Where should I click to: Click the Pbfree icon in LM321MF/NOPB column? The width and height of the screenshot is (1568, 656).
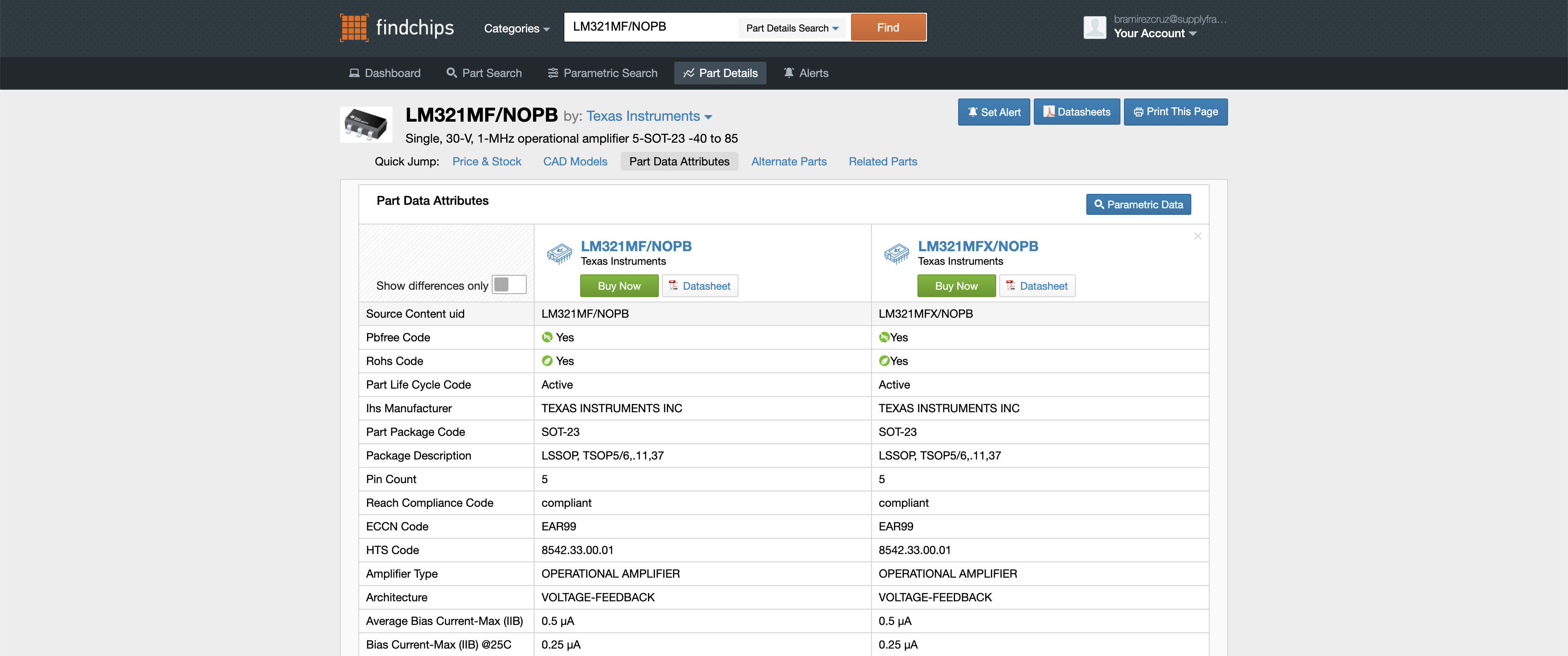coord(546,337)
